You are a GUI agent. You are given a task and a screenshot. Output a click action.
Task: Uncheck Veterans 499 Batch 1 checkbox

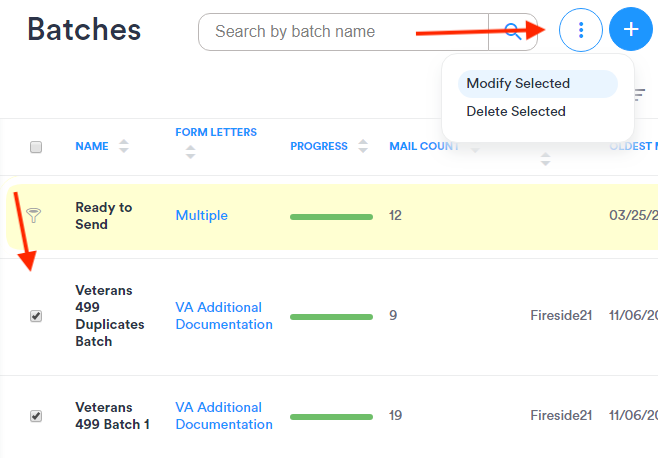click(36, 416)
